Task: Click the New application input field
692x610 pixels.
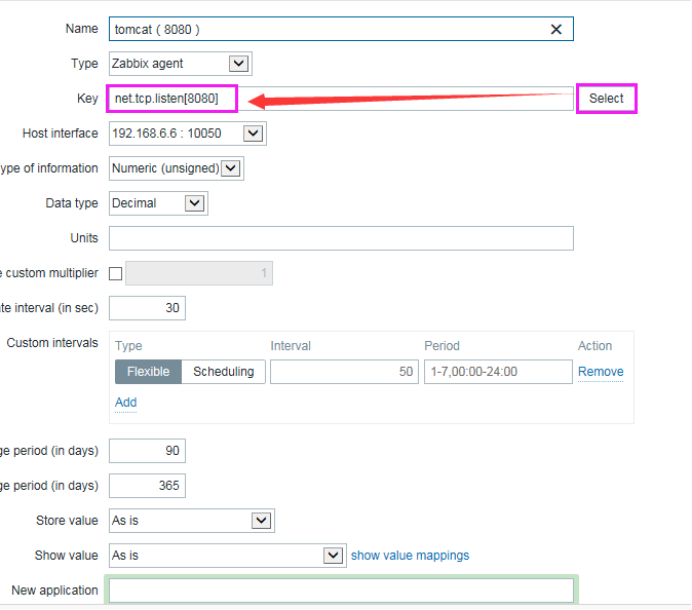Action: coord(341,591)
